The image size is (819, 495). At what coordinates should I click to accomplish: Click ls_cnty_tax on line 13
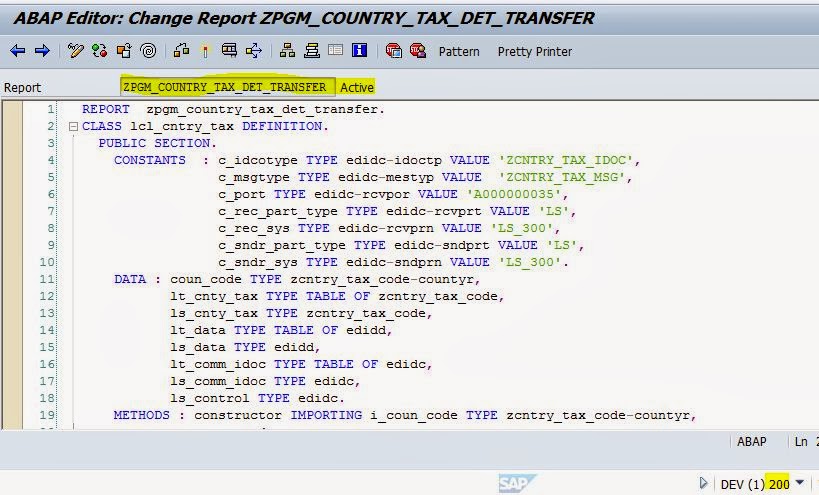pyautogui.click(x=214, y=313)
